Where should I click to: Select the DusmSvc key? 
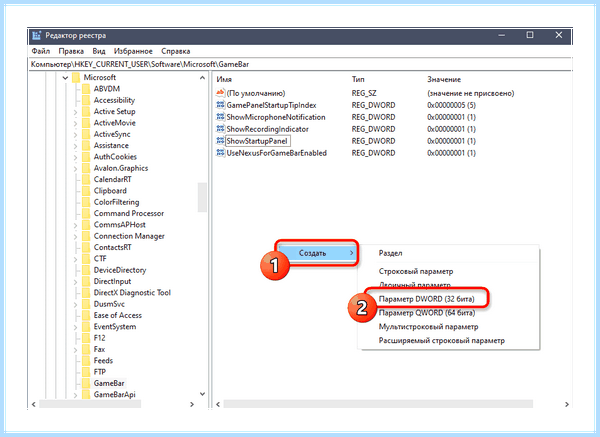(109, 304)
